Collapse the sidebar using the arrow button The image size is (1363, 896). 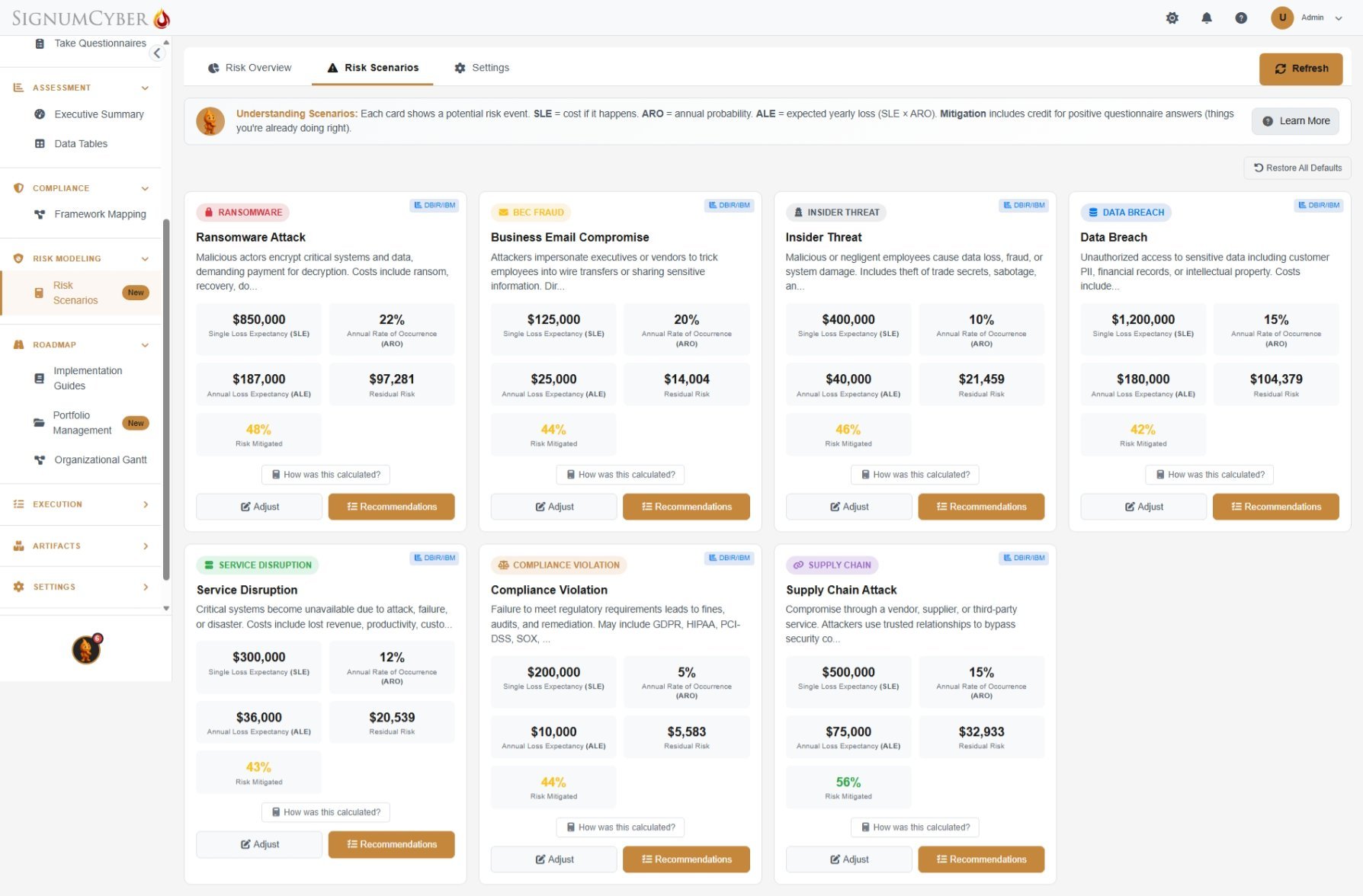coord(157,53)
